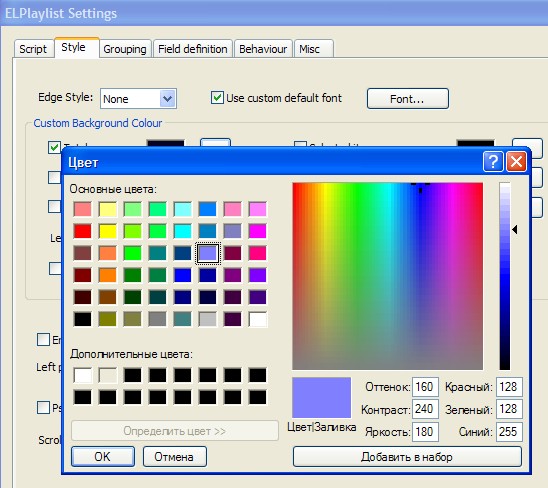Switch to the Grouping tab
The height and width of the screenshot is (488, 548).
125,49
